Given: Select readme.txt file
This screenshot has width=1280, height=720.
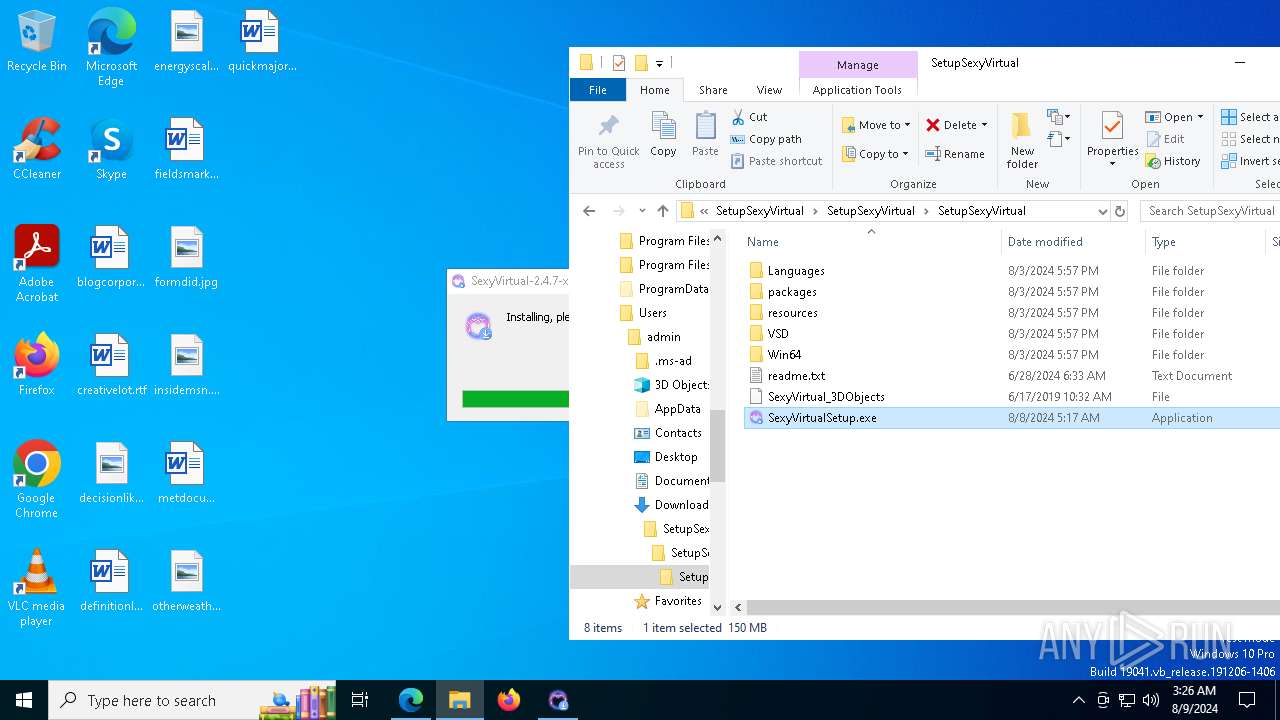Looking at the screenshot, I should [796, 376].
